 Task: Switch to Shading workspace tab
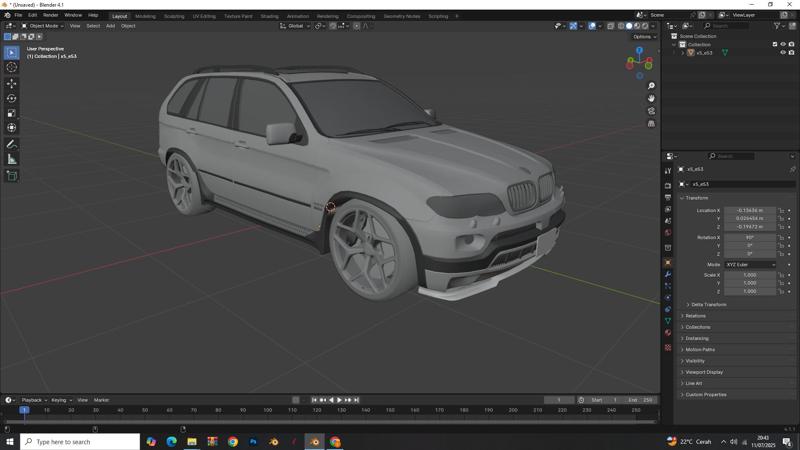[269, 16]
